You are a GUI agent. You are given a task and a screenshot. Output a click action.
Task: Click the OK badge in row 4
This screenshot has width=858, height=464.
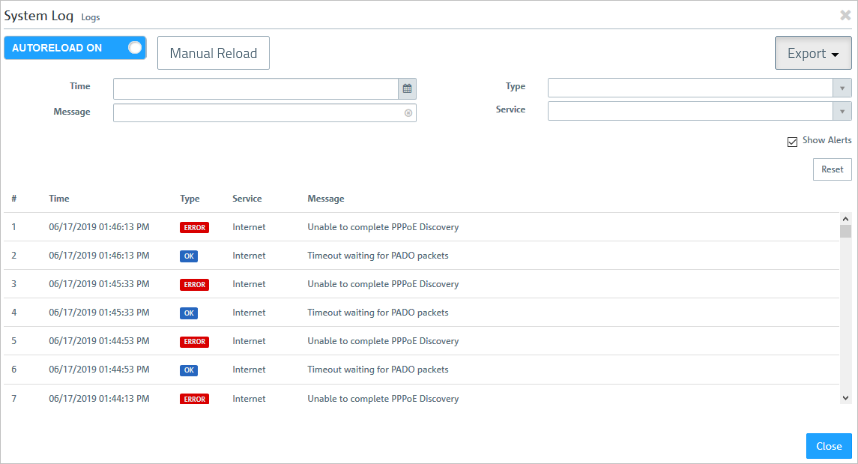pos(189,313)
